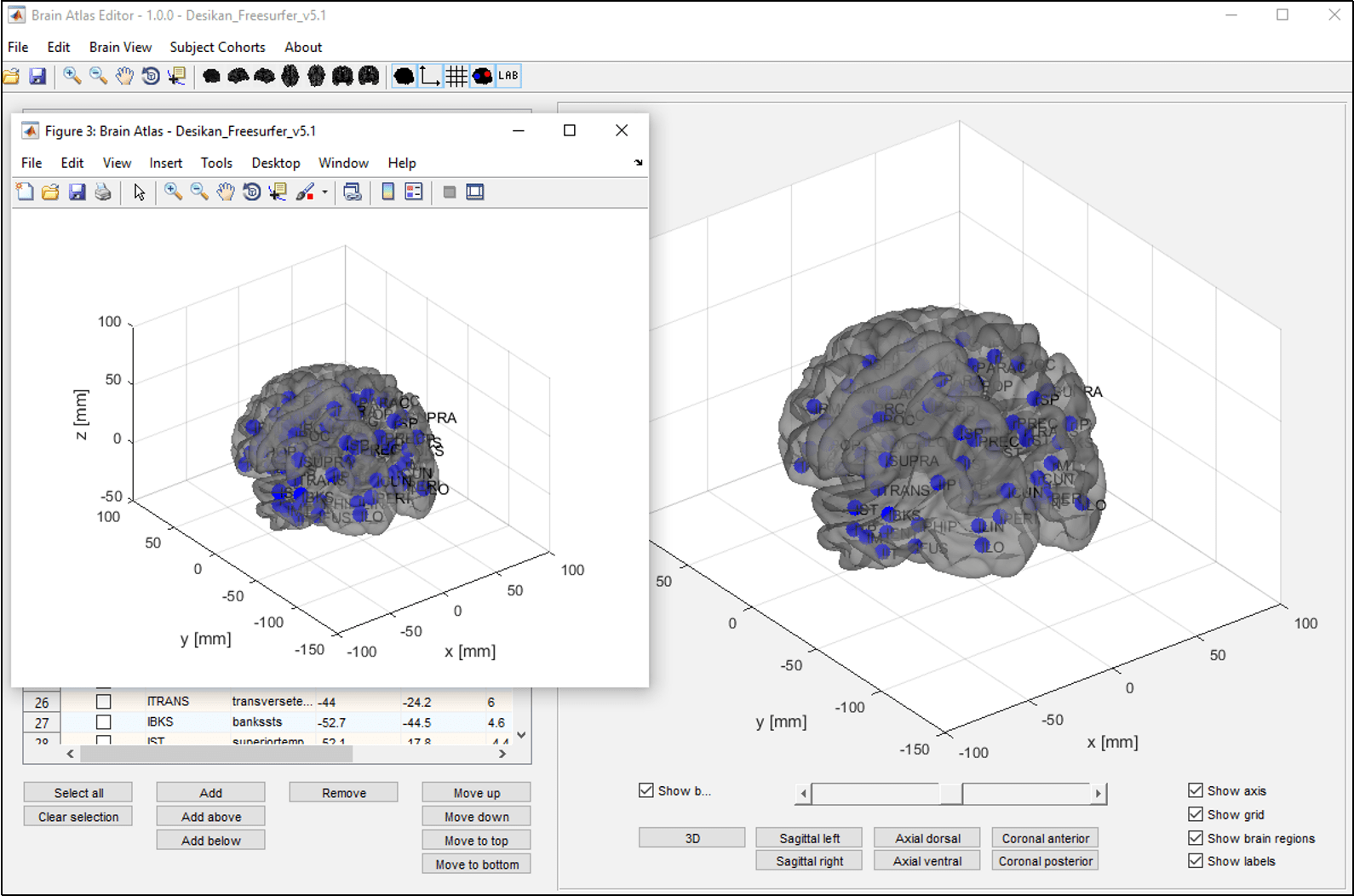Toggle the brain region symbols toolbar icon
Viewport: 1354px width, 896px height.
(483, 77)
